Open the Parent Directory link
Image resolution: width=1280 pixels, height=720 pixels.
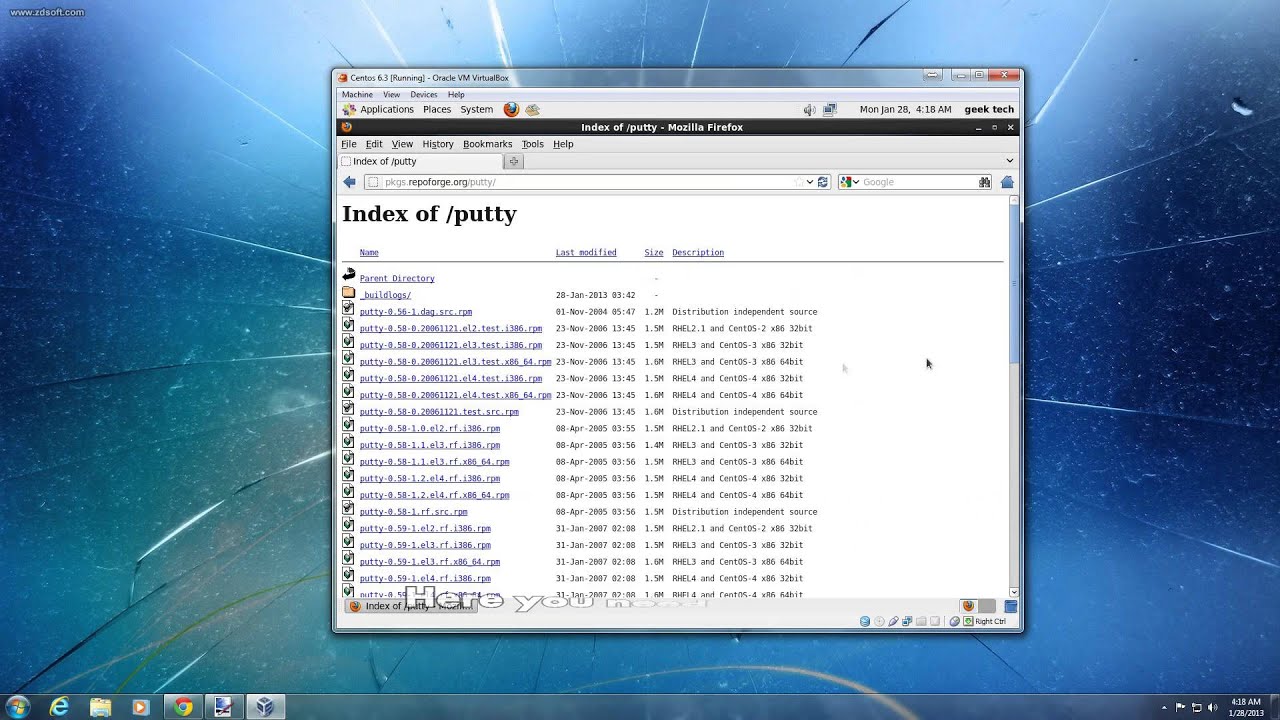(x=397, y=279)
